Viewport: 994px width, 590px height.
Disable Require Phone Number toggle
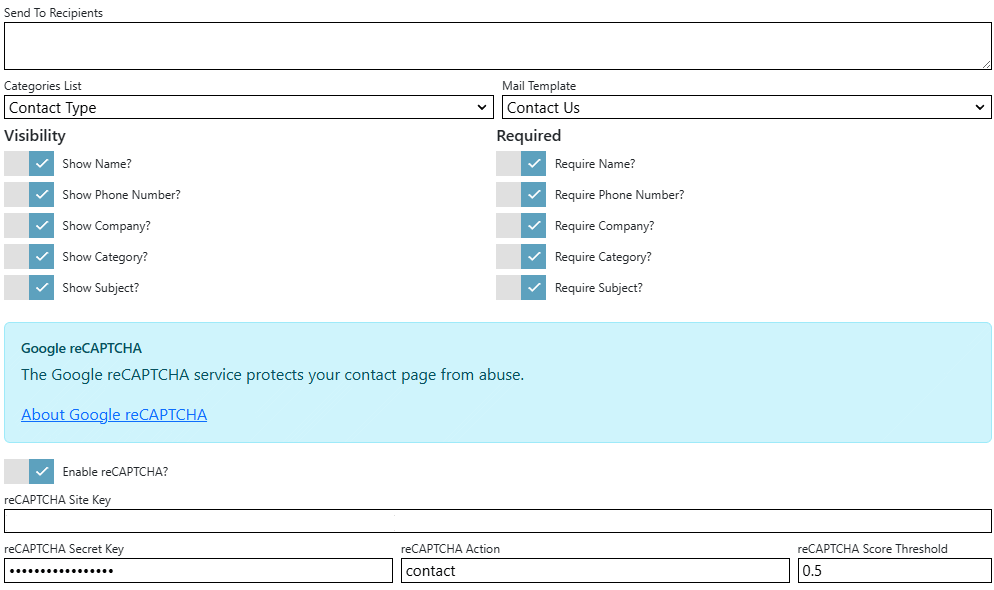pyautogui.click(x=521, y=195)
